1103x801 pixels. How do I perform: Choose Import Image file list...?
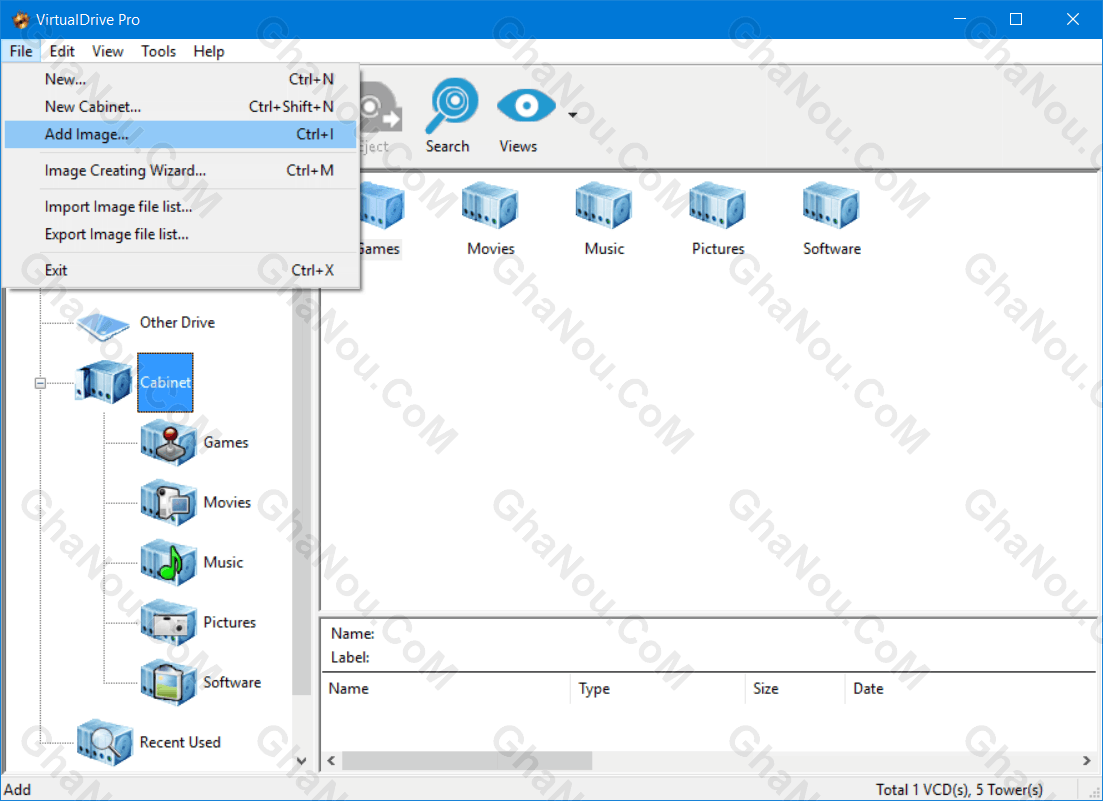[x=181, y=206]
